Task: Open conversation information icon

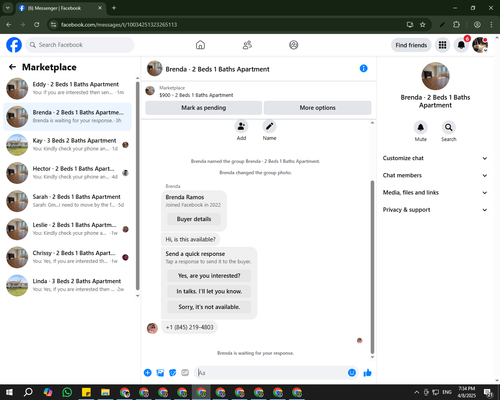Action: tap(363, 68)
